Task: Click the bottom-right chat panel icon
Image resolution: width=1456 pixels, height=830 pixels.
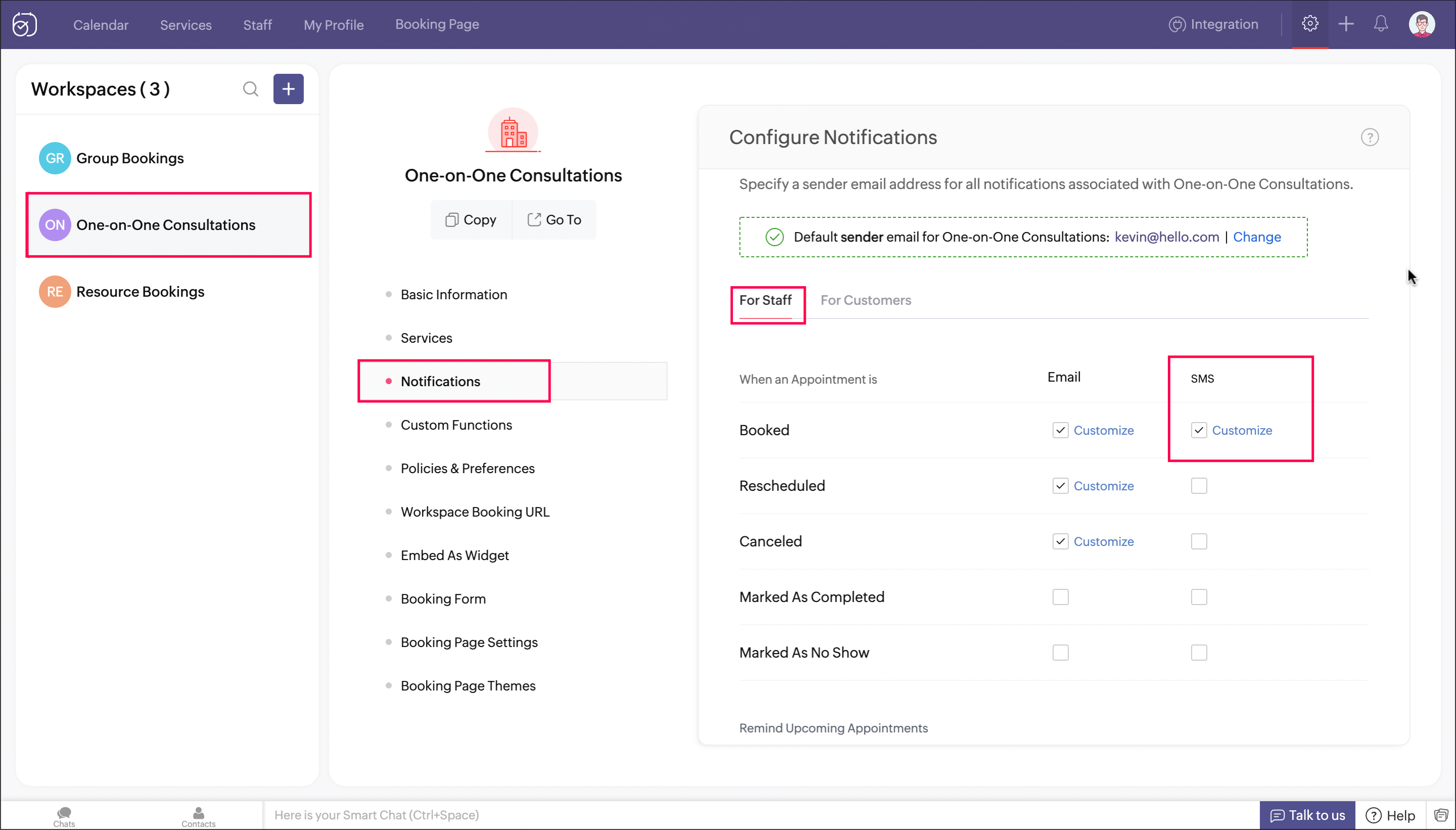Action: (x=1441, y=815)
